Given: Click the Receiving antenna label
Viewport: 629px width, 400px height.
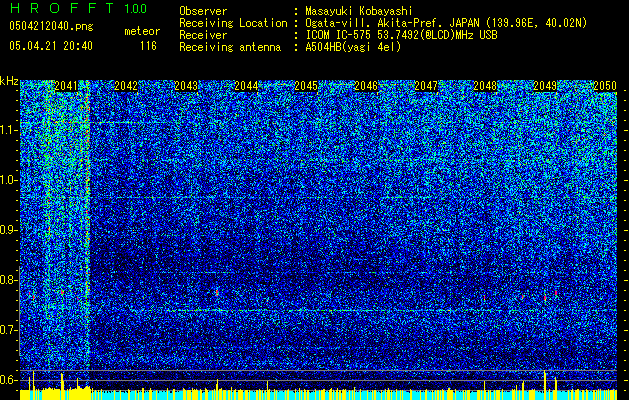Looking at the screenshot, I should click(x=230, y=47).
